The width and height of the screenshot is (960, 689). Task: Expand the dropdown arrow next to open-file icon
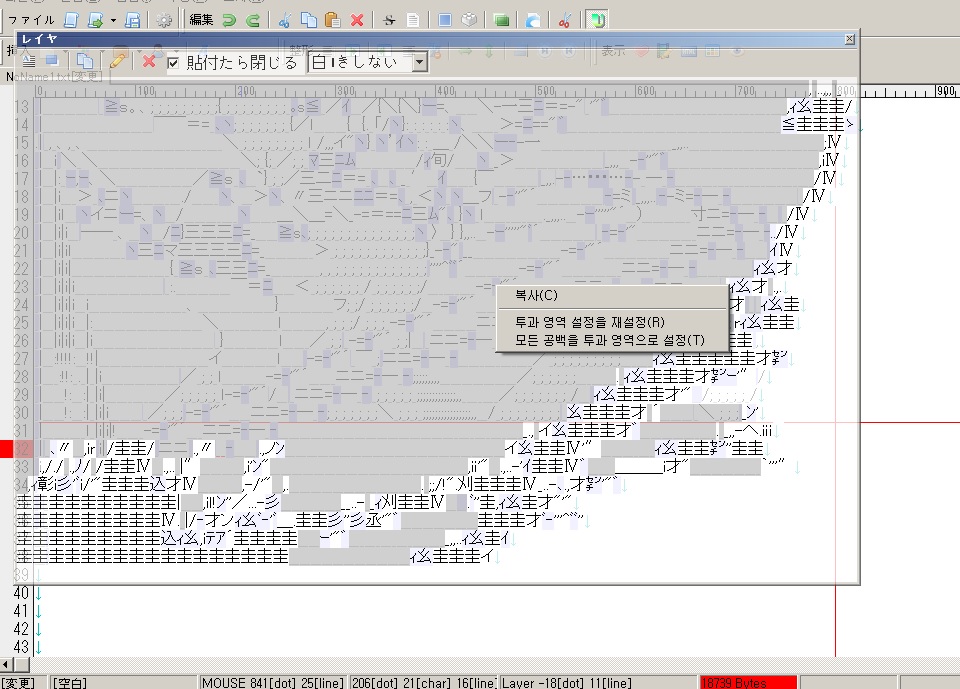tap(113, 19)
